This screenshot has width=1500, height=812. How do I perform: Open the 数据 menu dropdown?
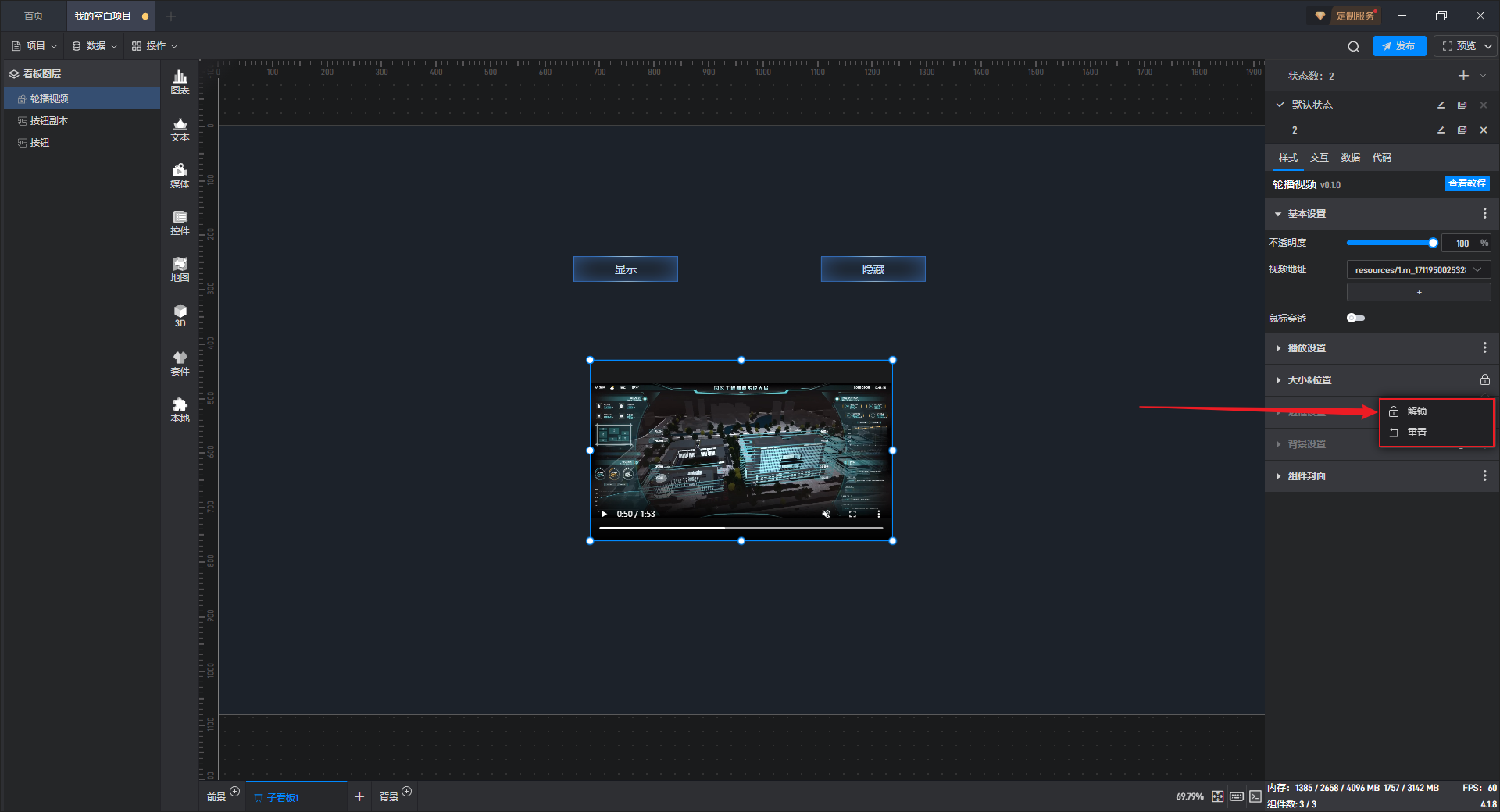[95, 46]
